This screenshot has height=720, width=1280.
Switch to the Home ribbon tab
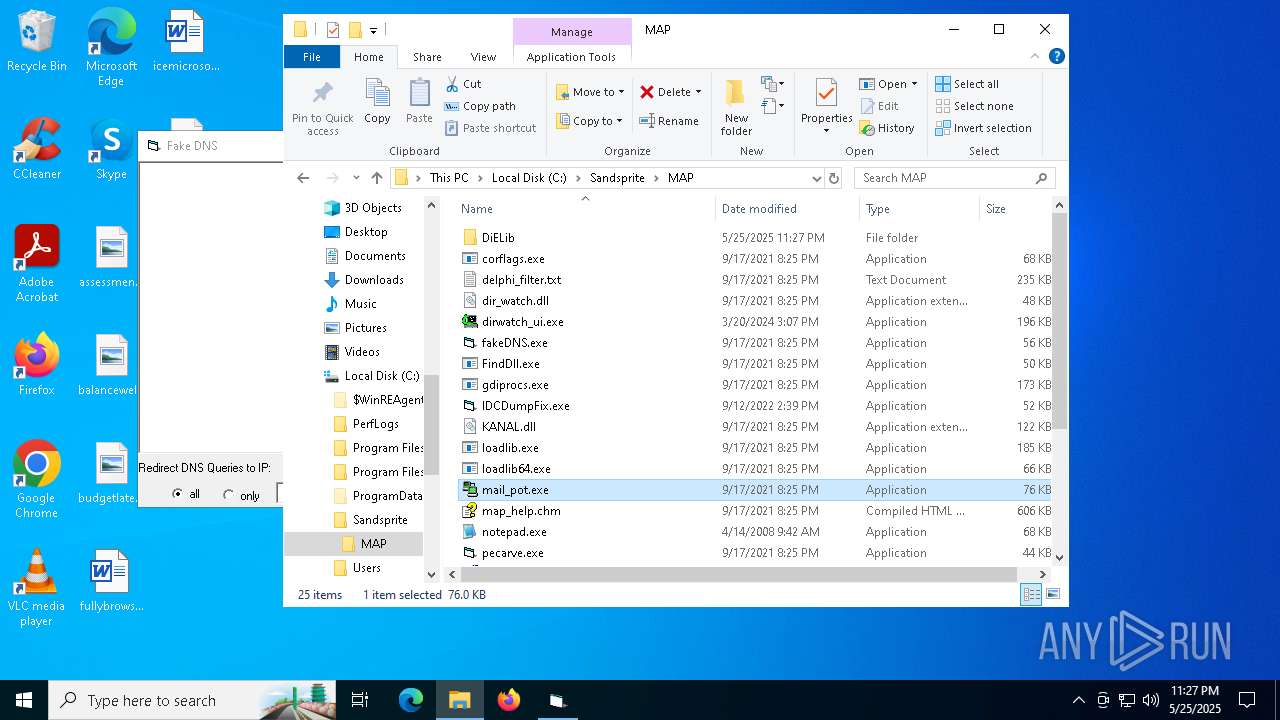(369, 57)
